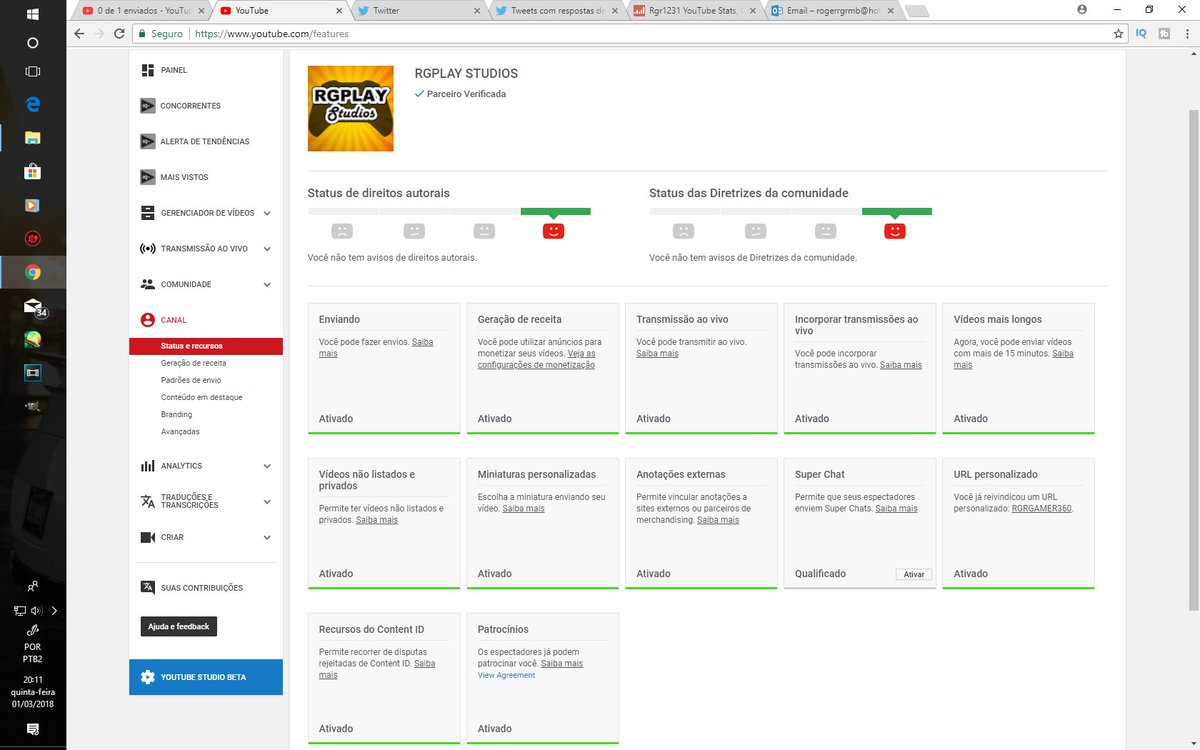The image size is (1200, 750).
Task: Open File Explorer from the taskbar
Action: tap(32, 137)
